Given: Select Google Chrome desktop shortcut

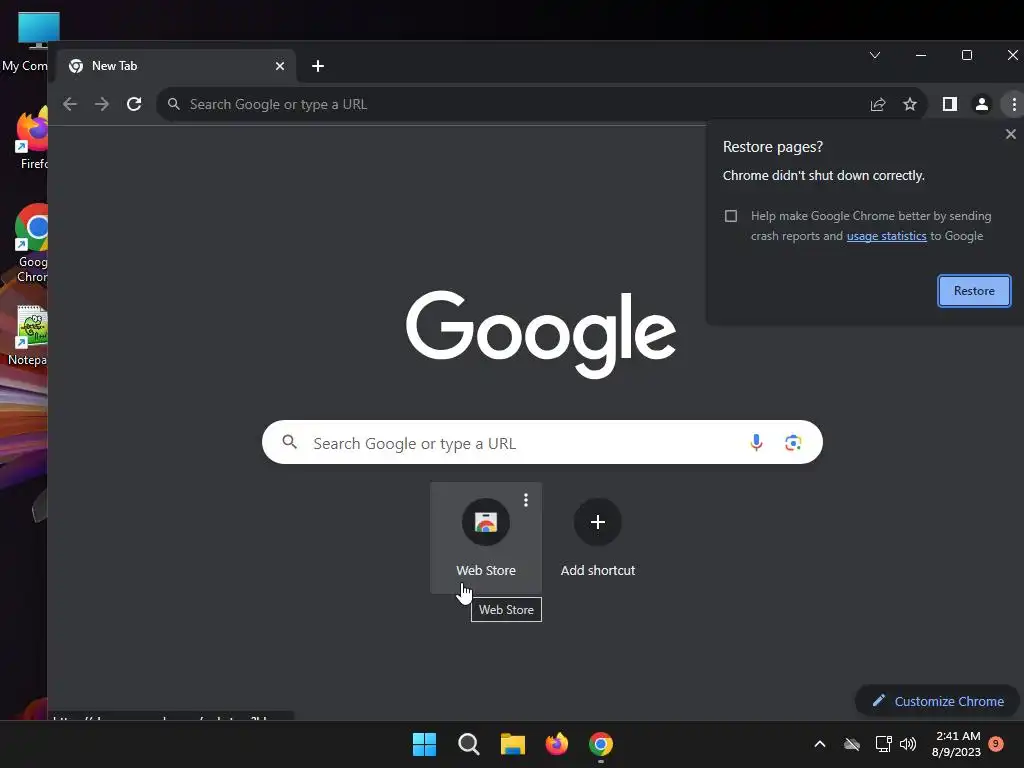Looking at the screenshot, I should tap(31, 244).
